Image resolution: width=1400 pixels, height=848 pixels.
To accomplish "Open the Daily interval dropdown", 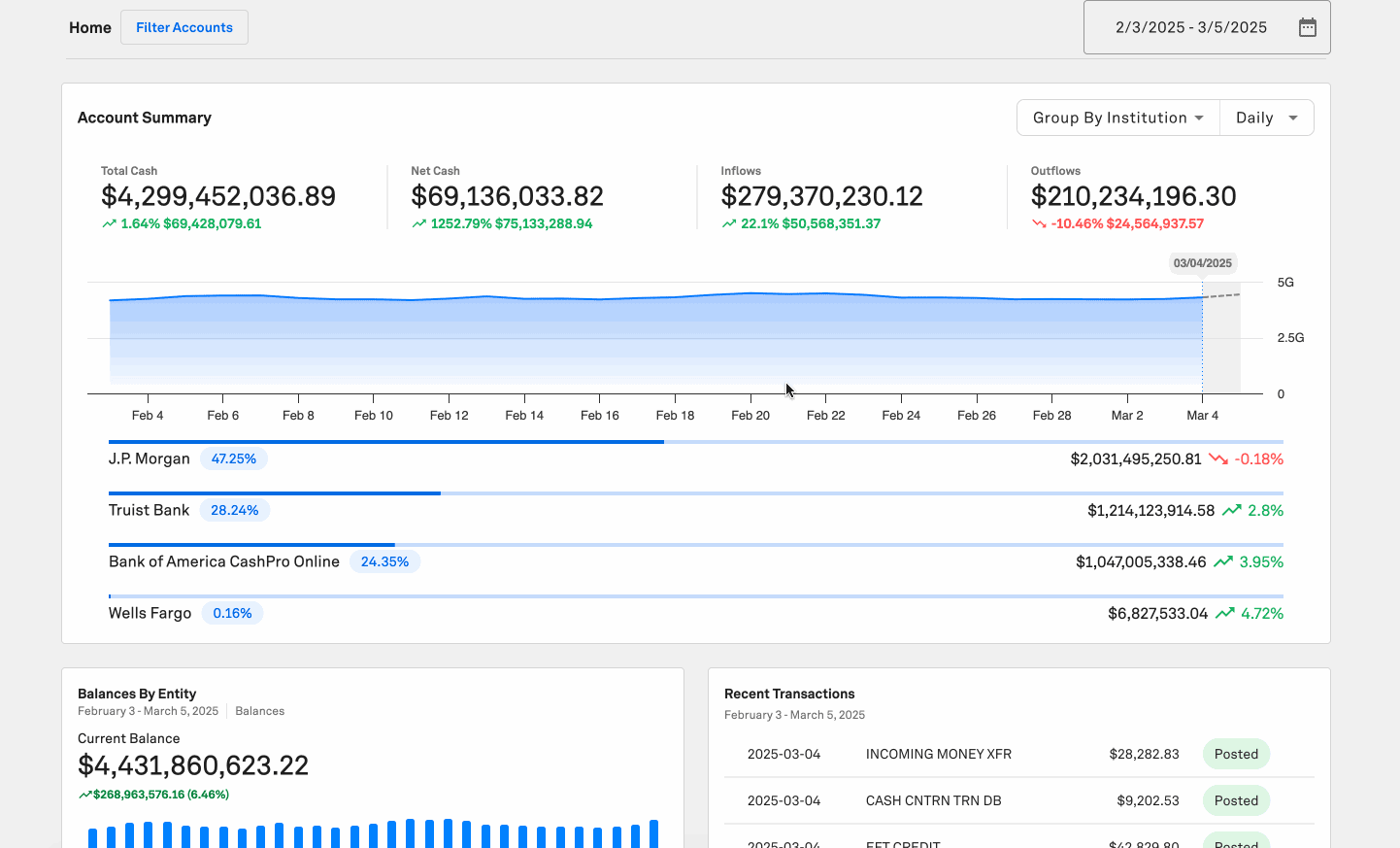I will coord(1266,117).
